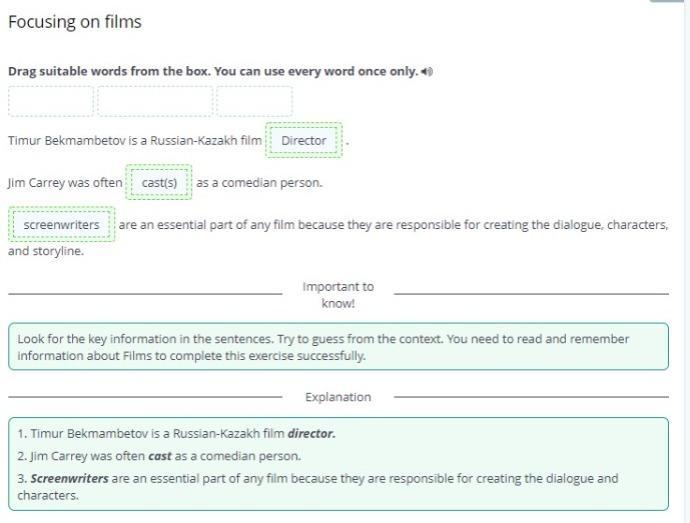
Task: Click the hint box about key information
Action: click(338, 347)
